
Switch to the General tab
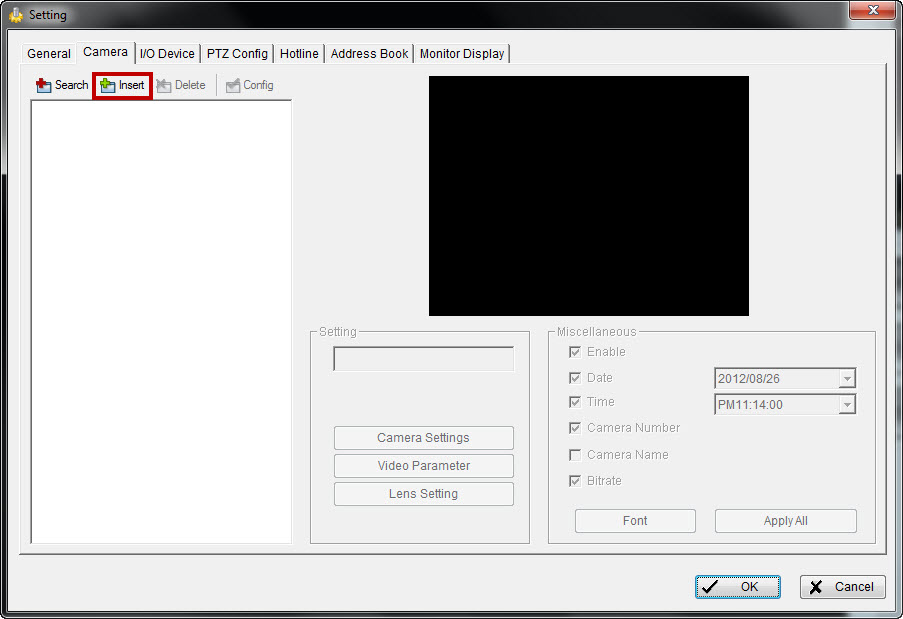49,54
